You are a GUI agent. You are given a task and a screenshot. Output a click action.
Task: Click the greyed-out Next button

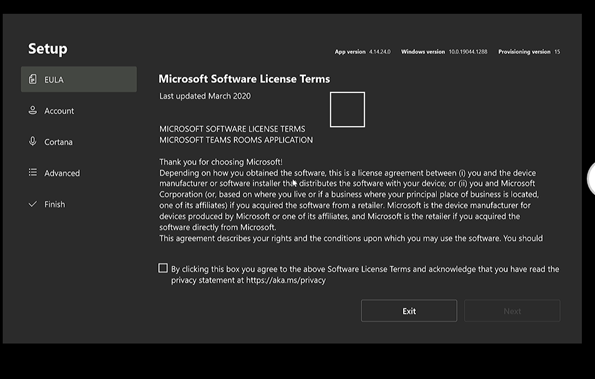tap(512, 311)
